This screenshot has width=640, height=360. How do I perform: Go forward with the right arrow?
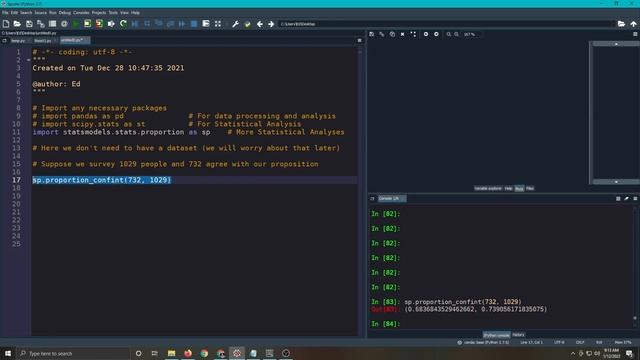tap(271, 24)
